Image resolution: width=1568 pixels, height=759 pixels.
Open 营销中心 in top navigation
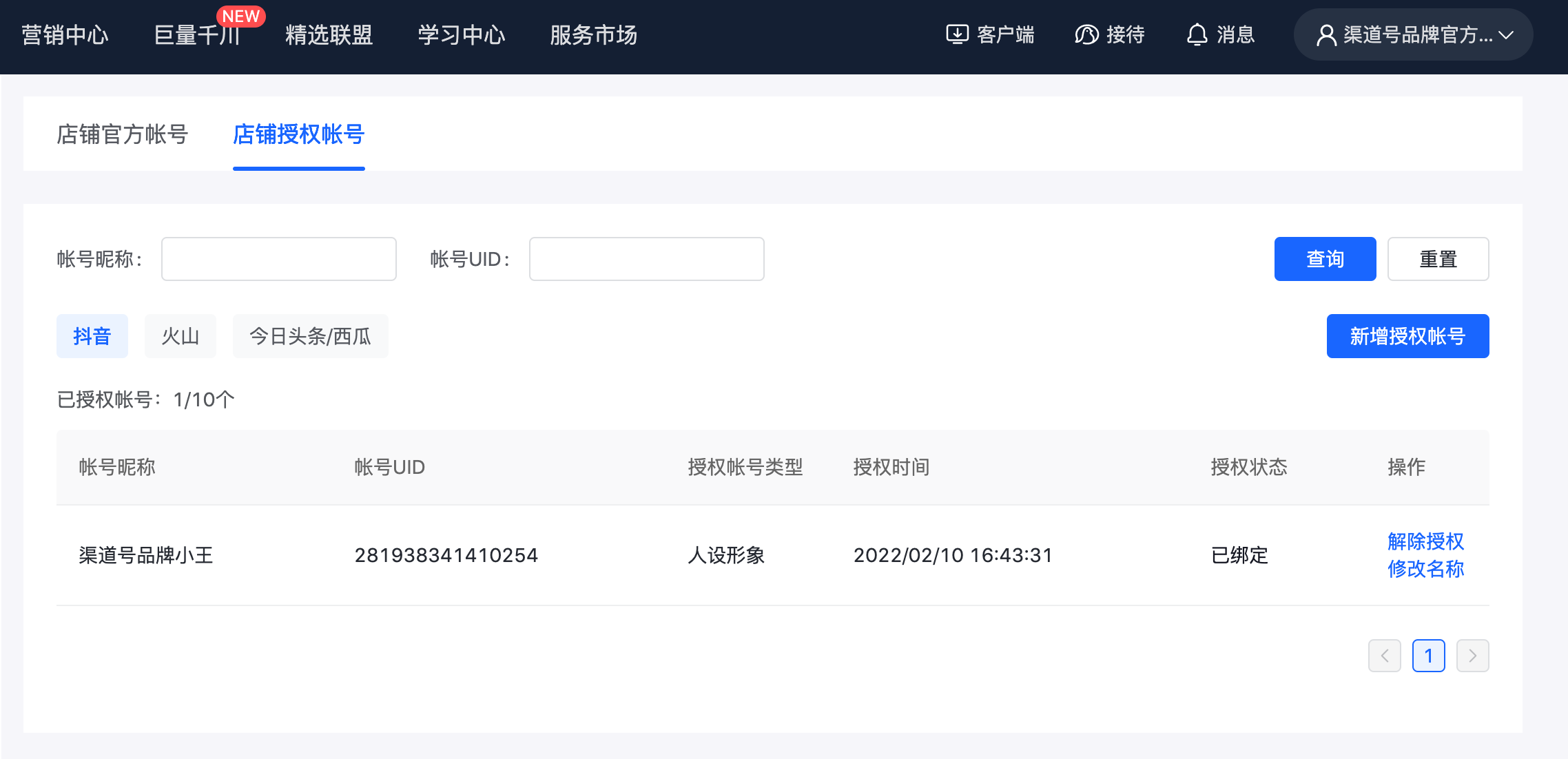[65, 35]
